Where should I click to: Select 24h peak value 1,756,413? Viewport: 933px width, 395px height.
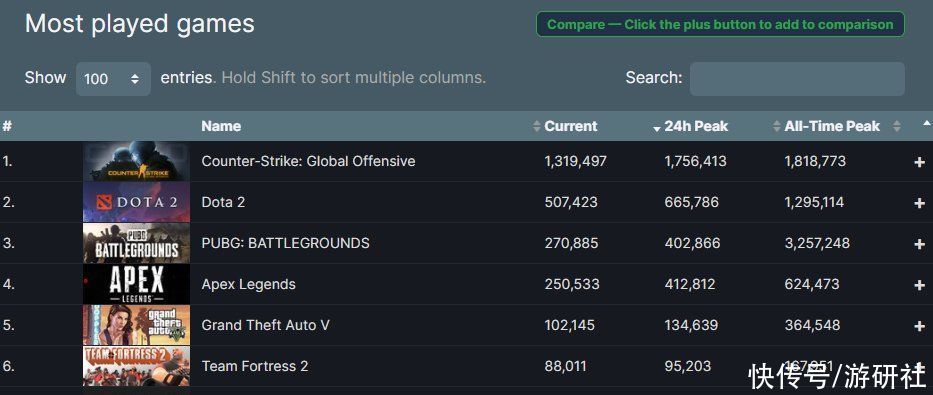[696, 161]
